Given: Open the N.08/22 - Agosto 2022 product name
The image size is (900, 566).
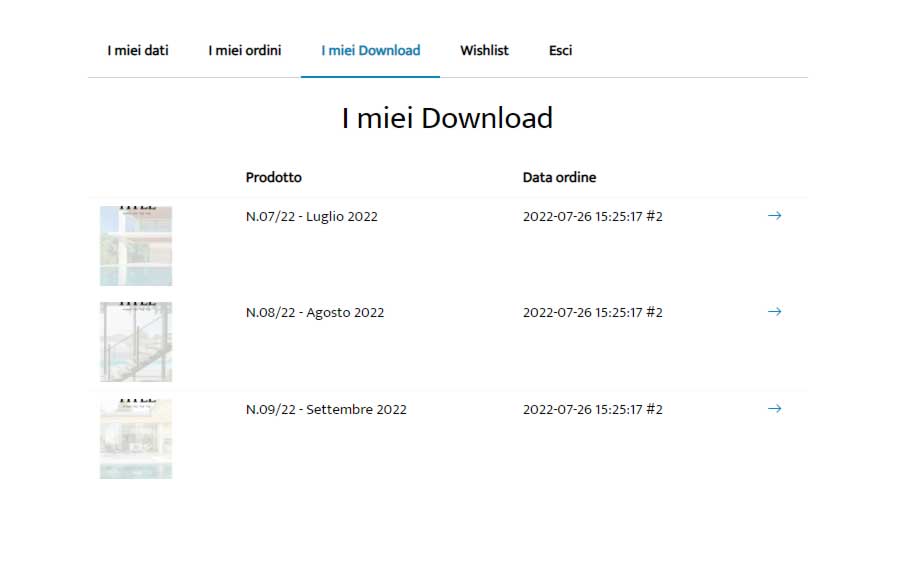Looking at the screenshot, I should (315, 313).
